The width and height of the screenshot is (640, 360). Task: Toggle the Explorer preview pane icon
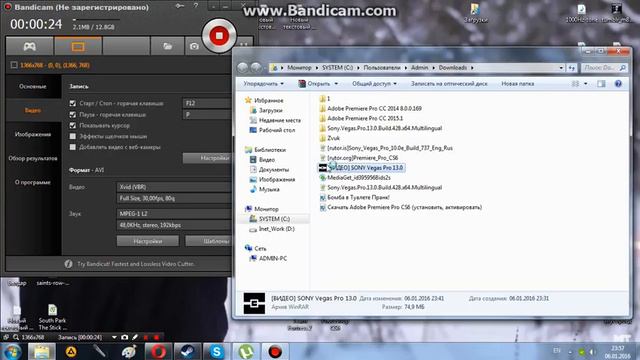601,84
